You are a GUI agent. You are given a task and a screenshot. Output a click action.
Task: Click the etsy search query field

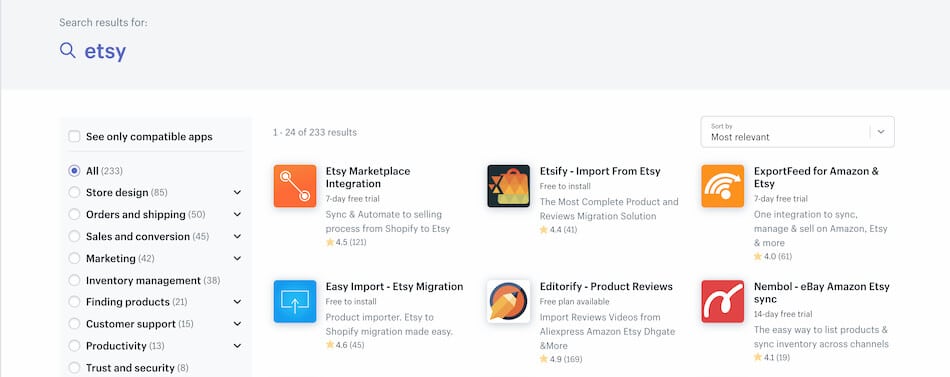tap(105, 52)
